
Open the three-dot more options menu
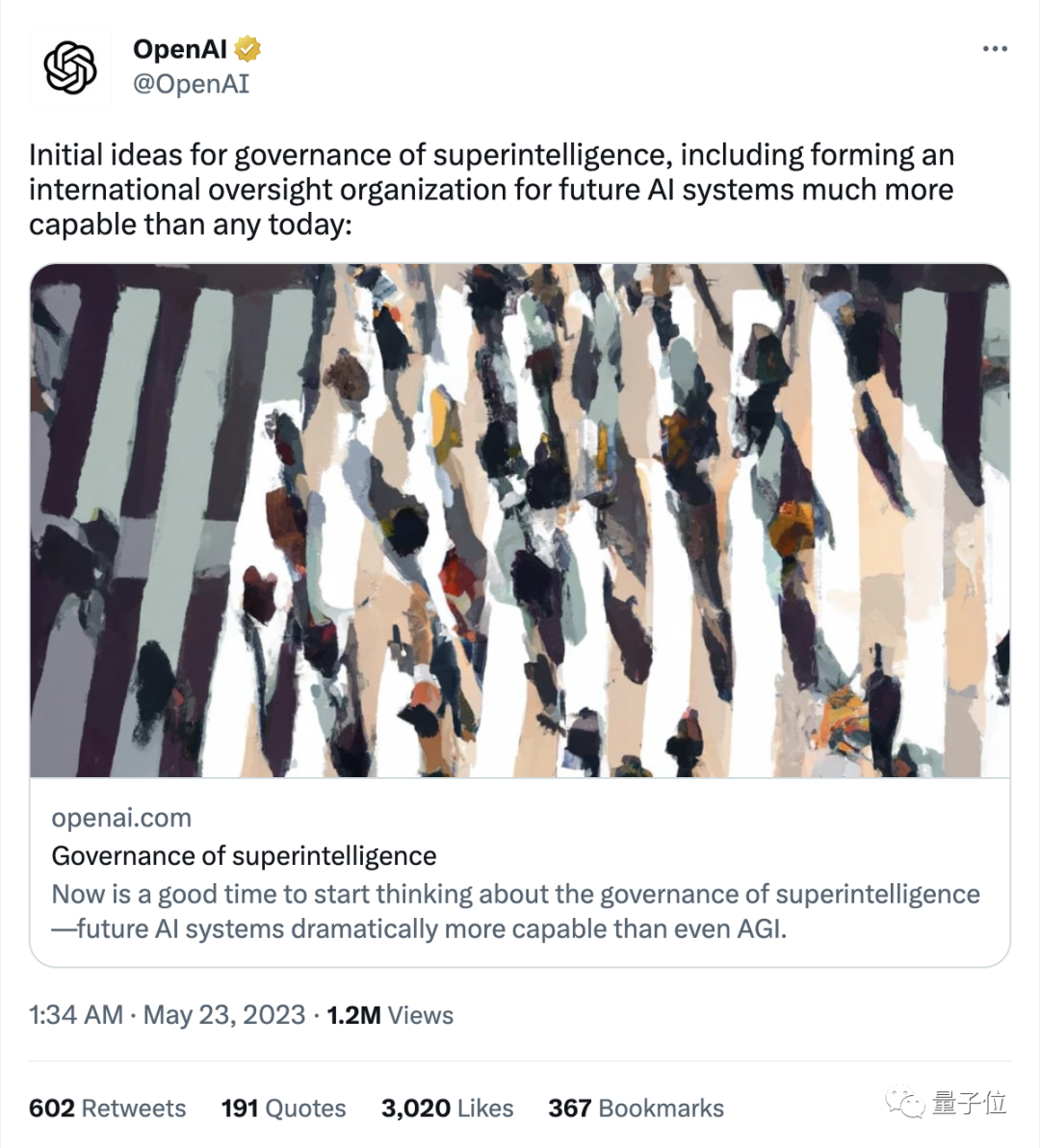pos(995,49)
